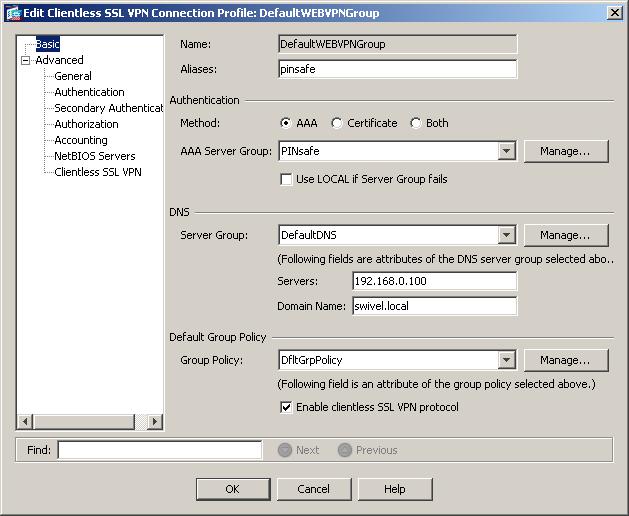The height and width of the screenshot is (516, 629).
Task: Collapse the Advanced tree node
Action: (26, 61)
